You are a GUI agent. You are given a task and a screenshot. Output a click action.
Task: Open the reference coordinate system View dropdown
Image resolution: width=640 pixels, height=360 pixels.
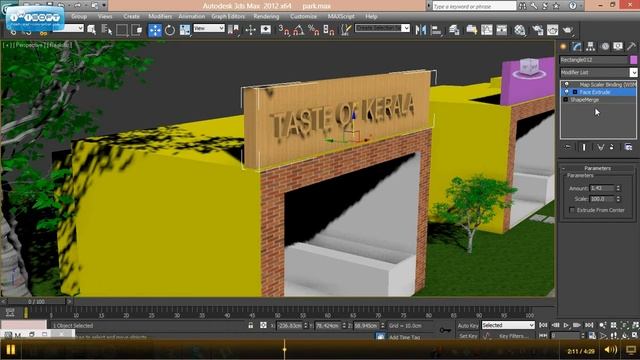click(x=209, y=28)
